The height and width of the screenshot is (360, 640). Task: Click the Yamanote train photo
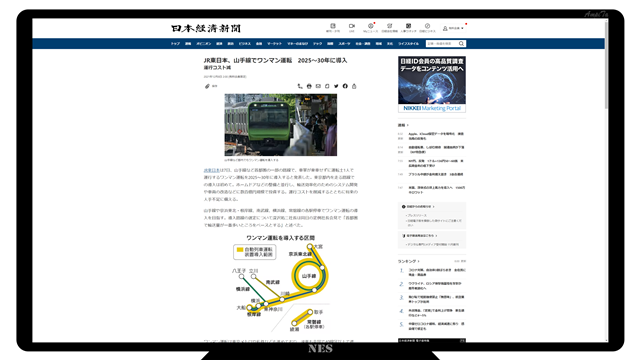click(x=281, y=125)
